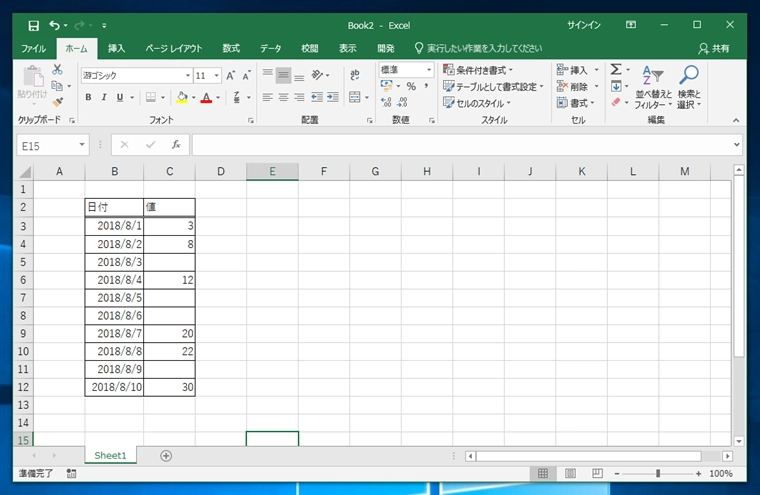Viewport: 760px width, 495px height.
Task: Open Sort and Filter options
Action: pos(653,87)
